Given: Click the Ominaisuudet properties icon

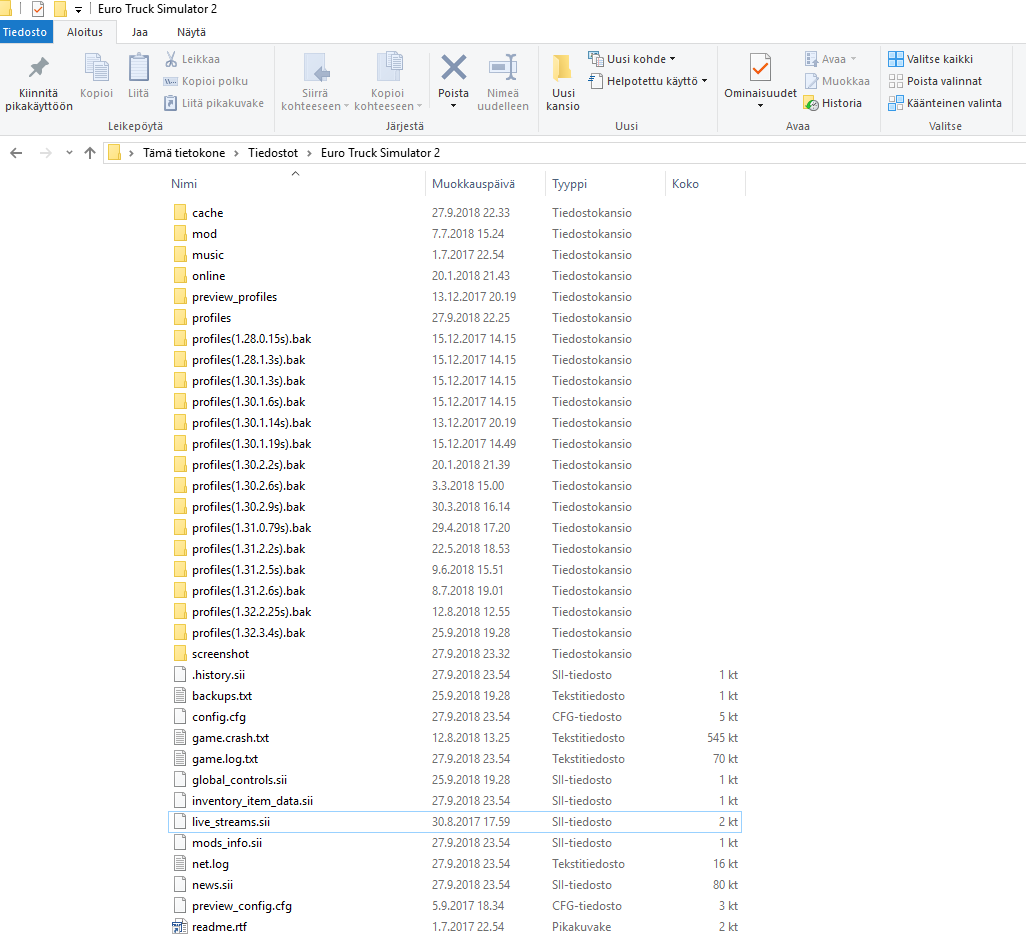Looking at the screenshot, I should (x=760, y=67).
